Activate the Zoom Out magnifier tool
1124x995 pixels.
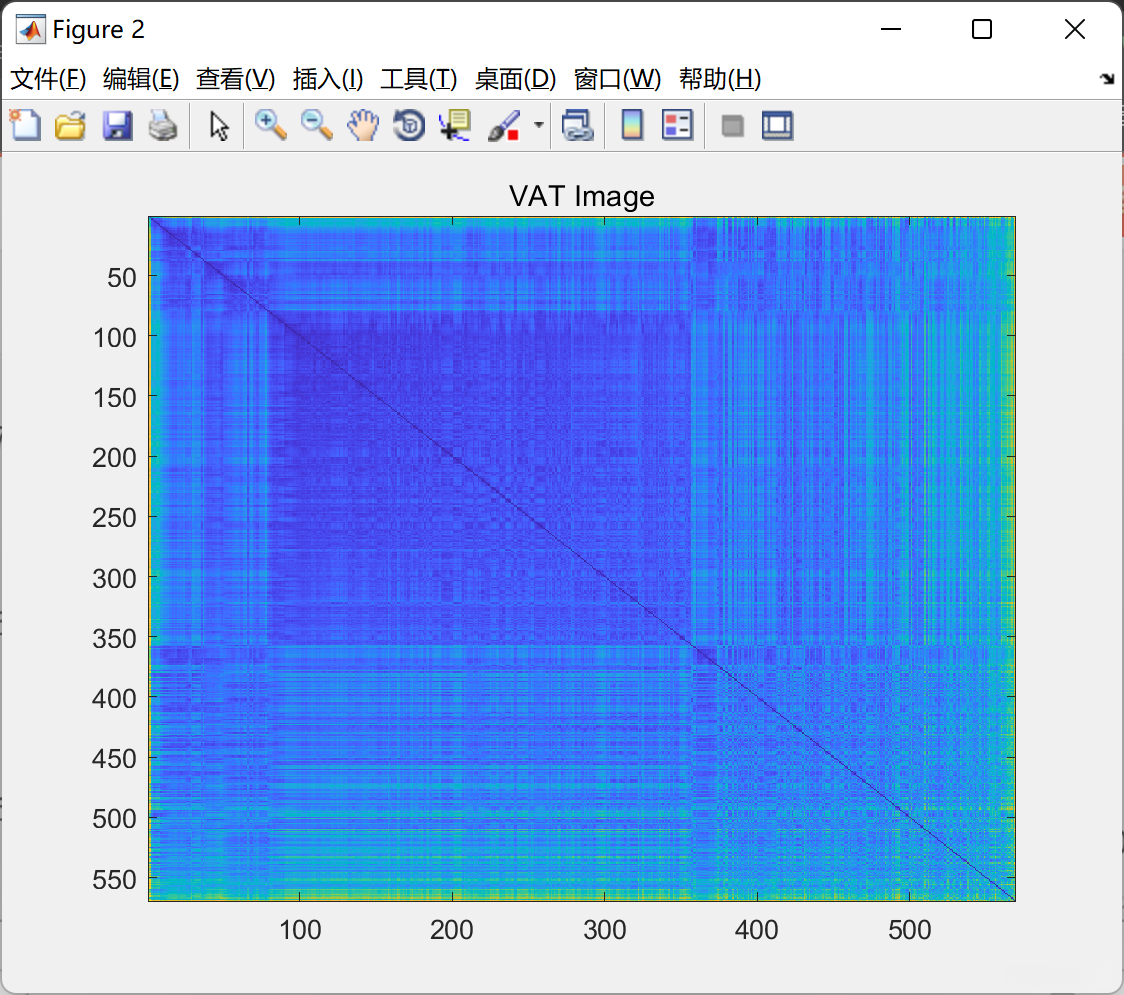point(316,125)
